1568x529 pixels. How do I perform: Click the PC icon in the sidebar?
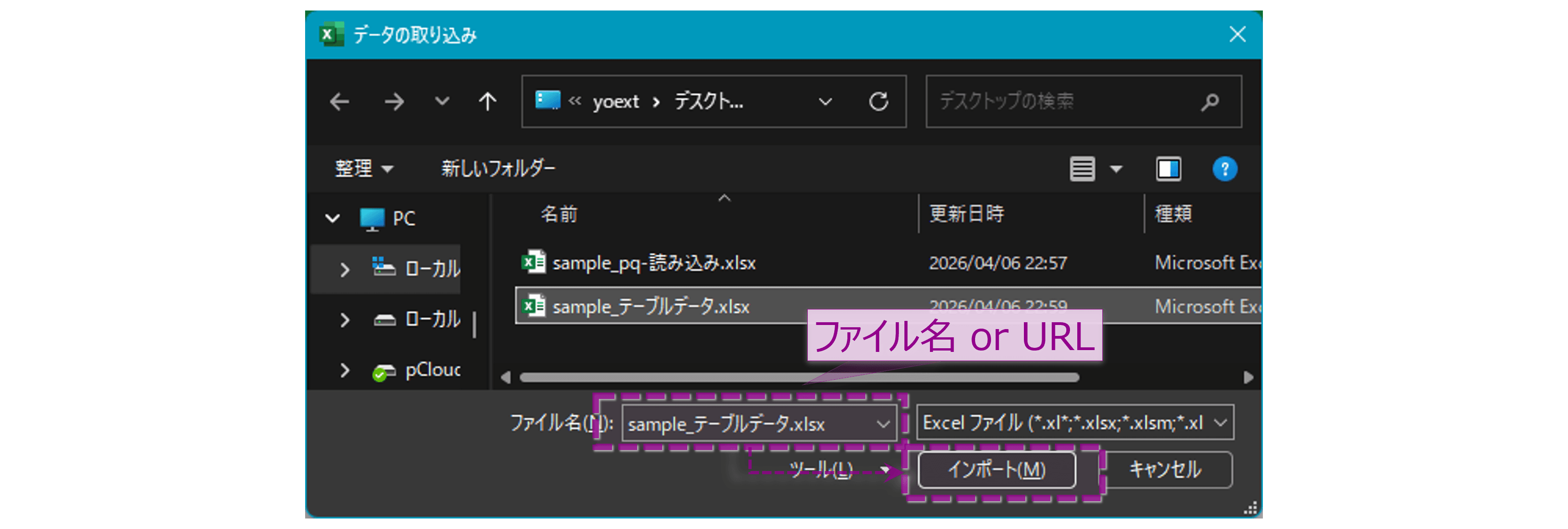pos(373,218)
